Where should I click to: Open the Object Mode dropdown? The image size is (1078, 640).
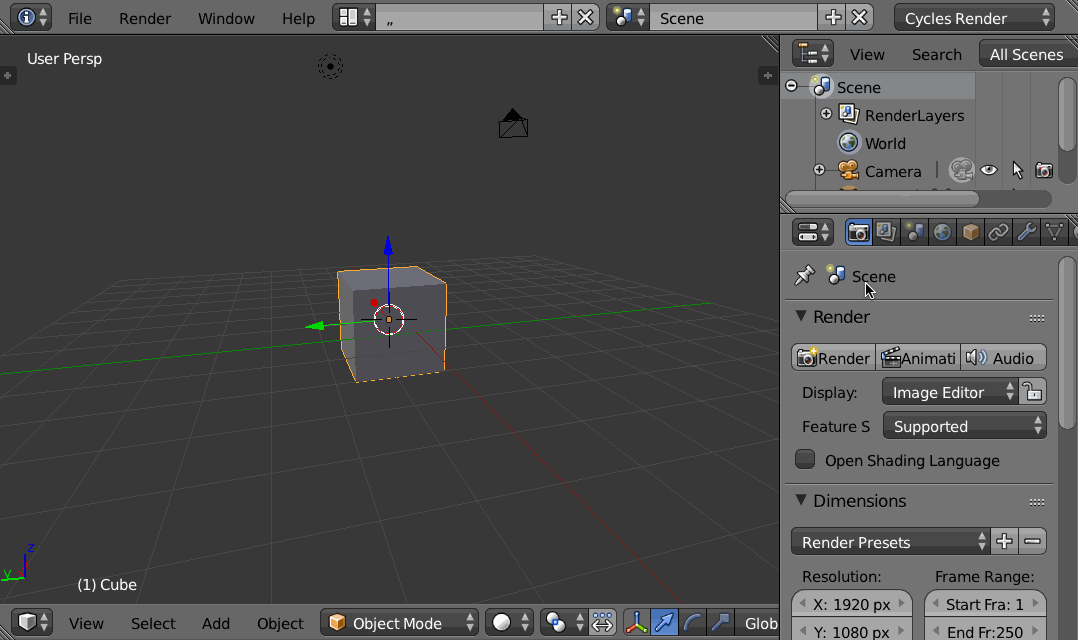click(399, 622)
